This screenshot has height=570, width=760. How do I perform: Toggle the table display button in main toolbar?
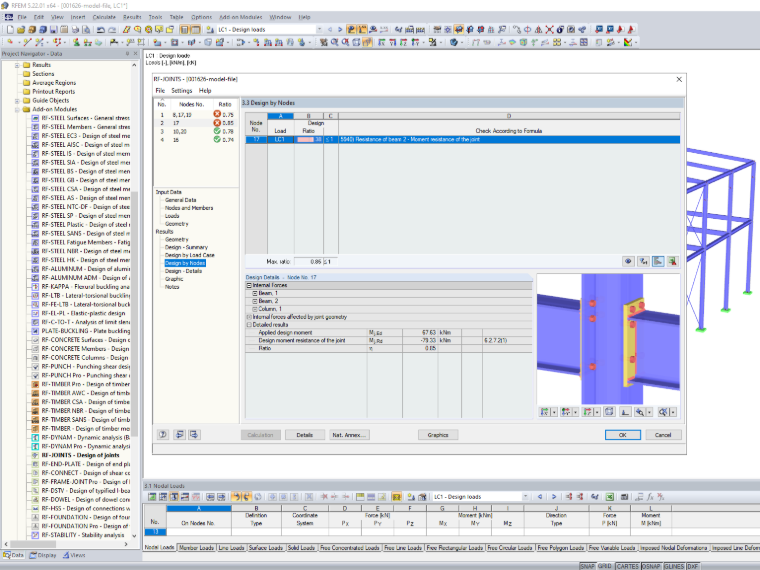pos(195,30)
